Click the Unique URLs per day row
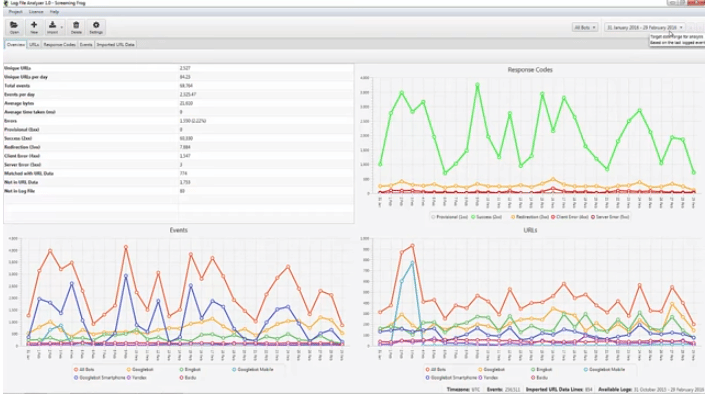This screenshot has width=706, height=395. coord(179,77)
